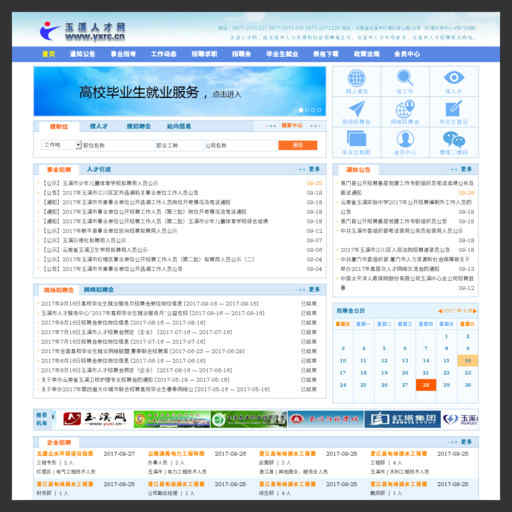Focus the 职业工种 input field
The width and height of the screenshot is (512, 512).
178,145
